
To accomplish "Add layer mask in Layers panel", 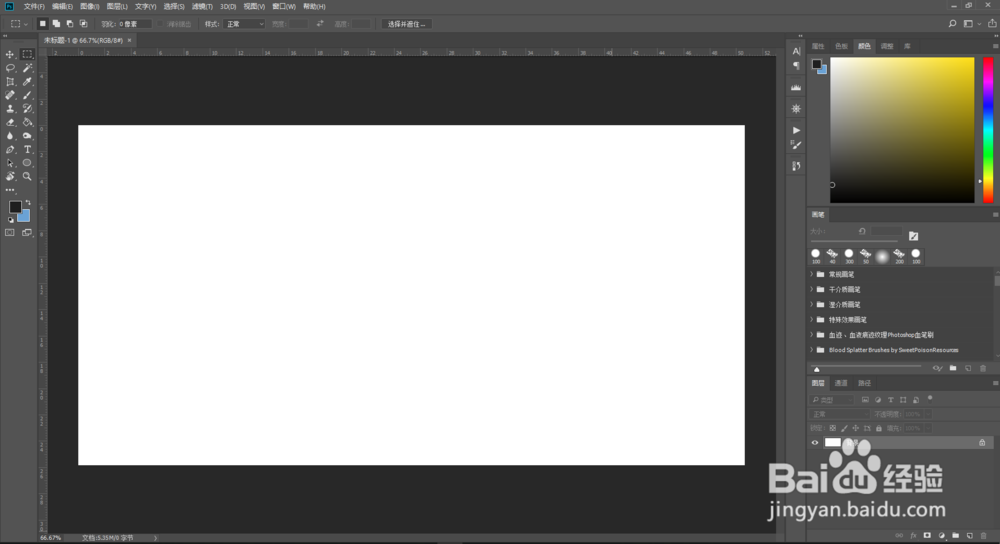I will [927, 536].
